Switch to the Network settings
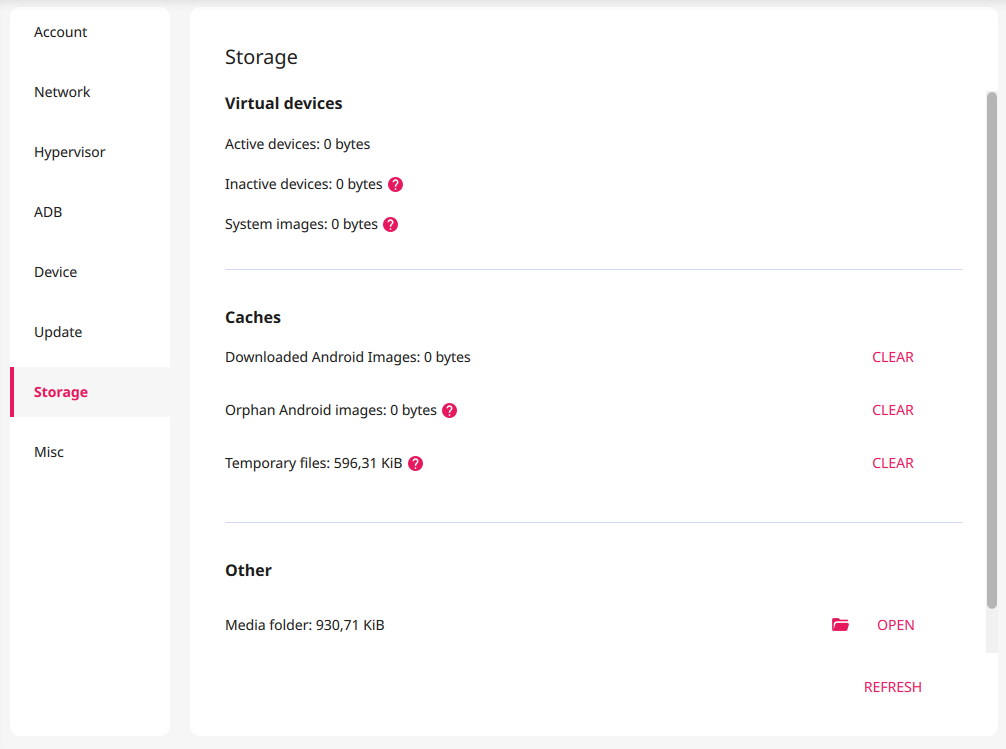 click(90, 92)
